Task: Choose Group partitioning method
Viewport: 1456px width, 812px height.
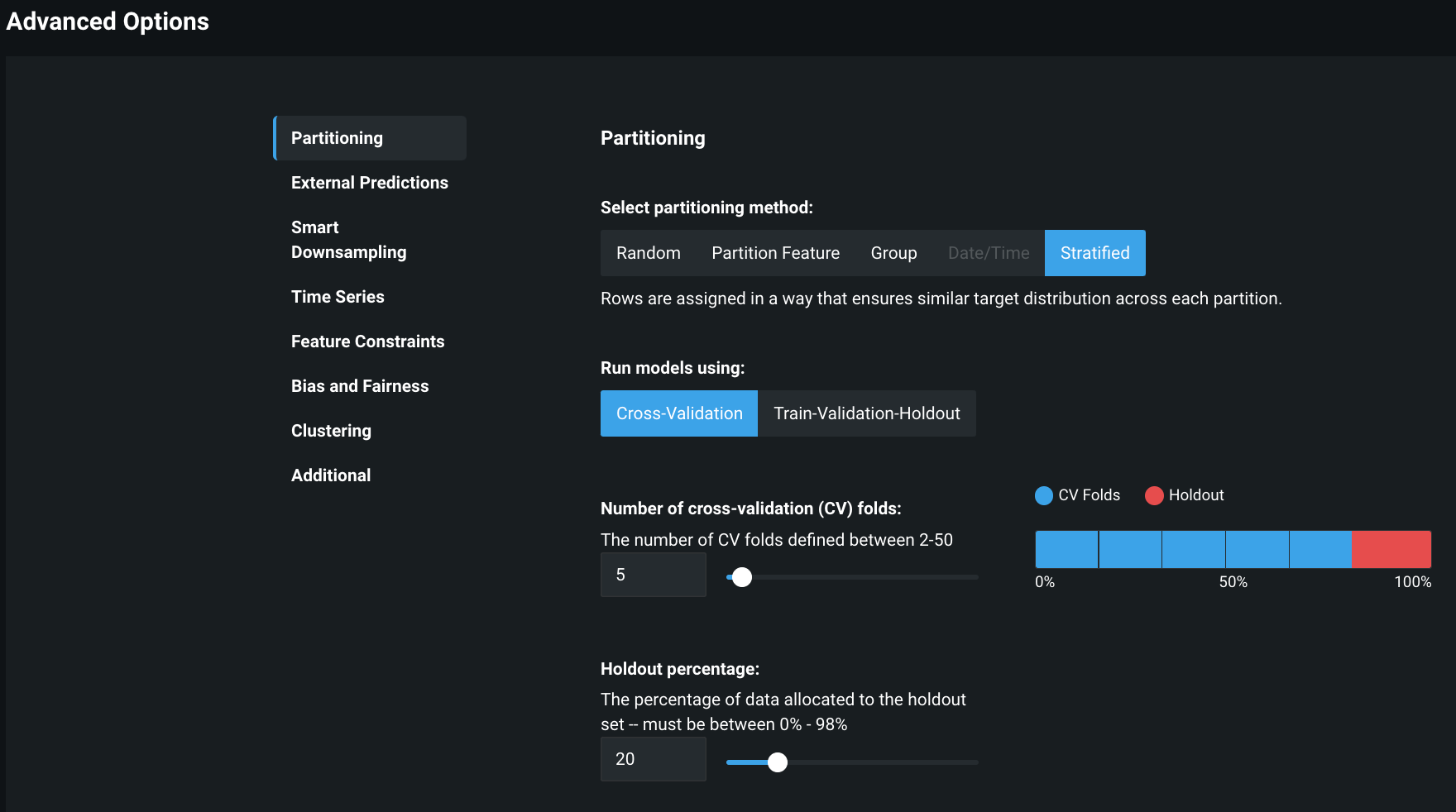Action: (x=893, y=253)
